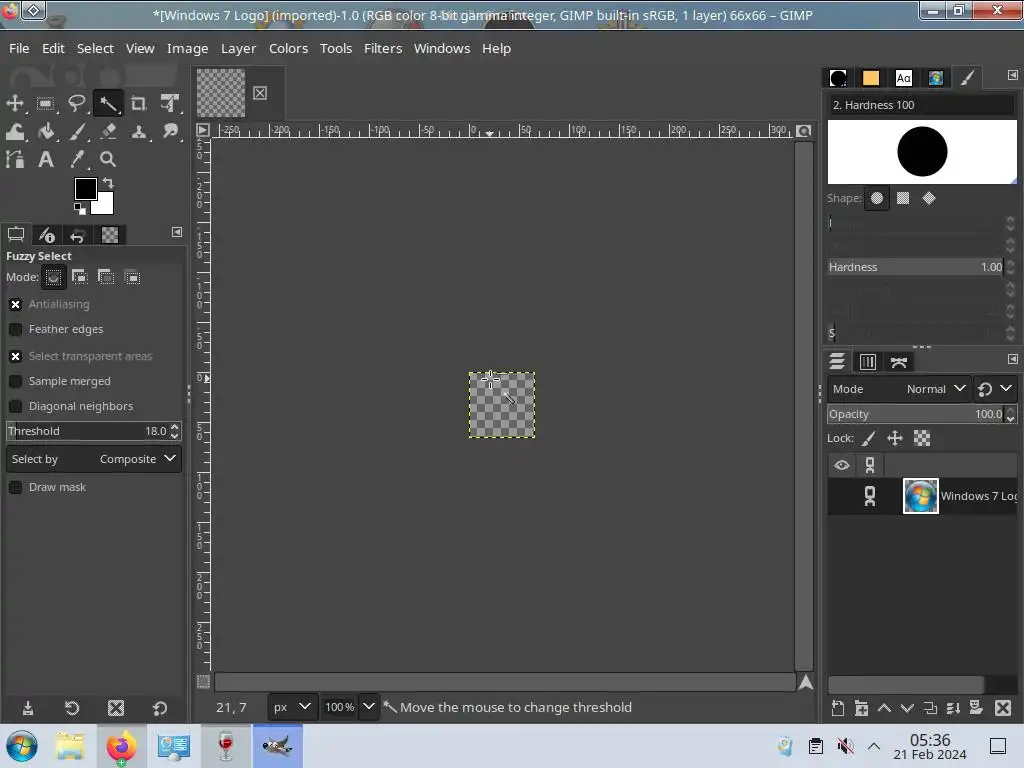Select the Move tool
This screenshot has width=1024, height=768.
tap(14, 103)
